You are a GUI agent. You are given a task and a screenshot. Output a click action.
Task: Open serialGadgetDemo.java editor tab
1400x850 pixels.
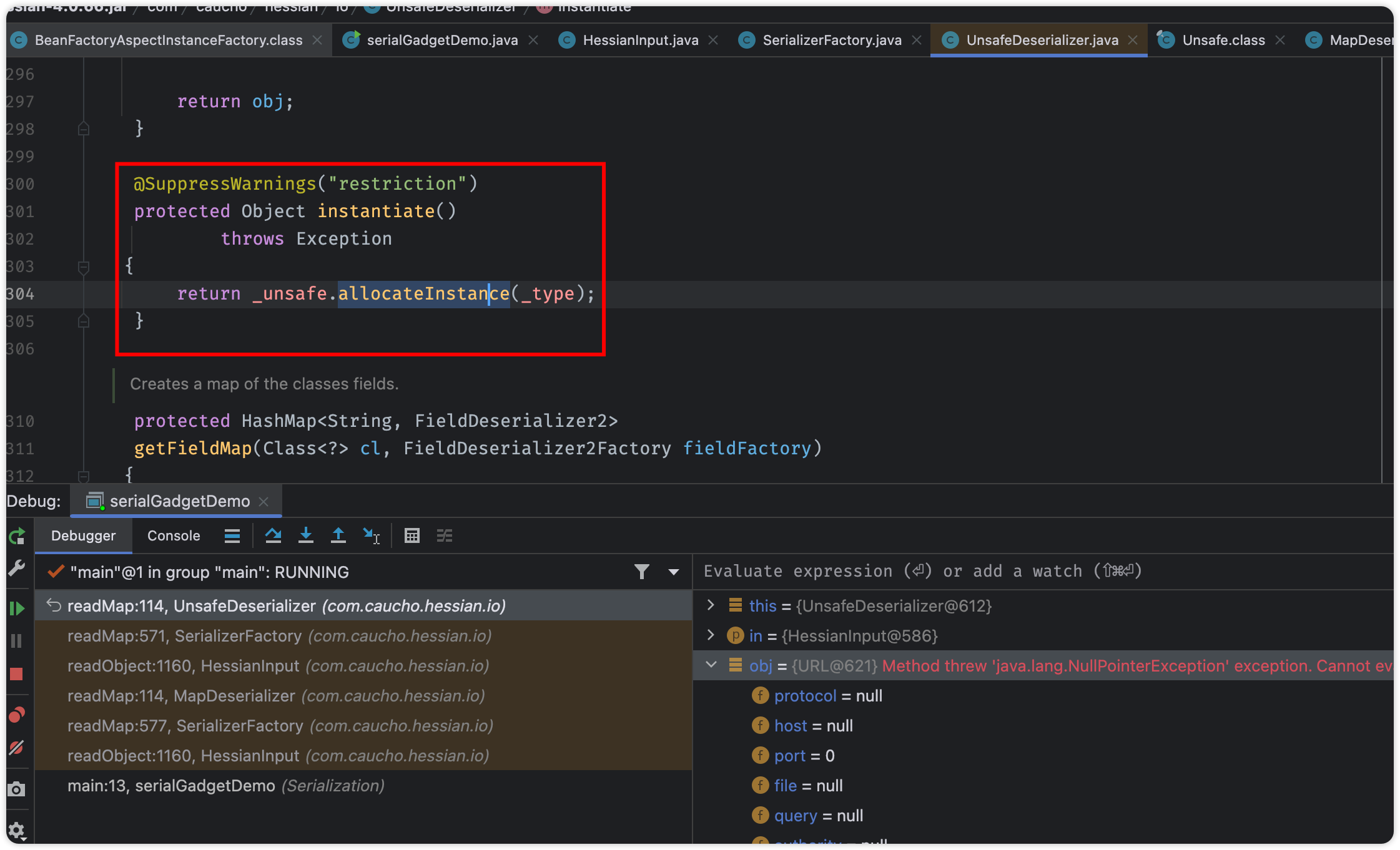(441, 40)
